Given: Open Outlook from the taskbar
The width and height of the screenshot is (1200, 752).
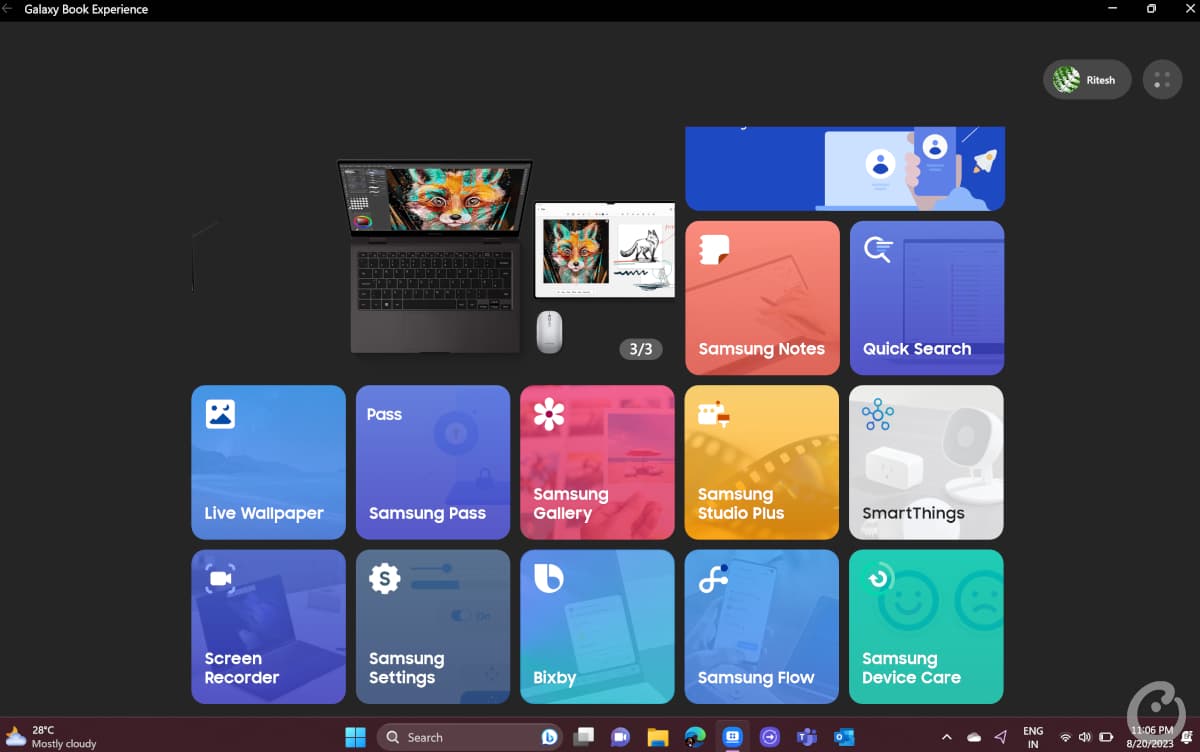Looking at the screenshot, I should click(x=844, y=737).
